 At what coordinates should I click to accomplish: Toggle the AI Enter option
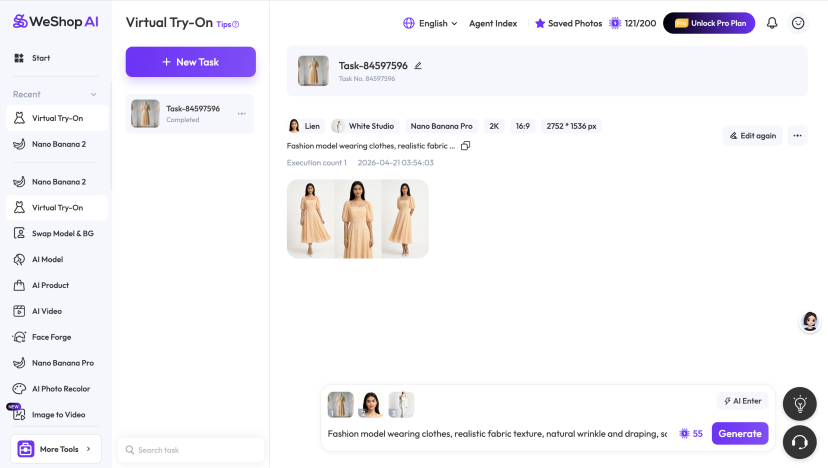(x=742, y=401)
